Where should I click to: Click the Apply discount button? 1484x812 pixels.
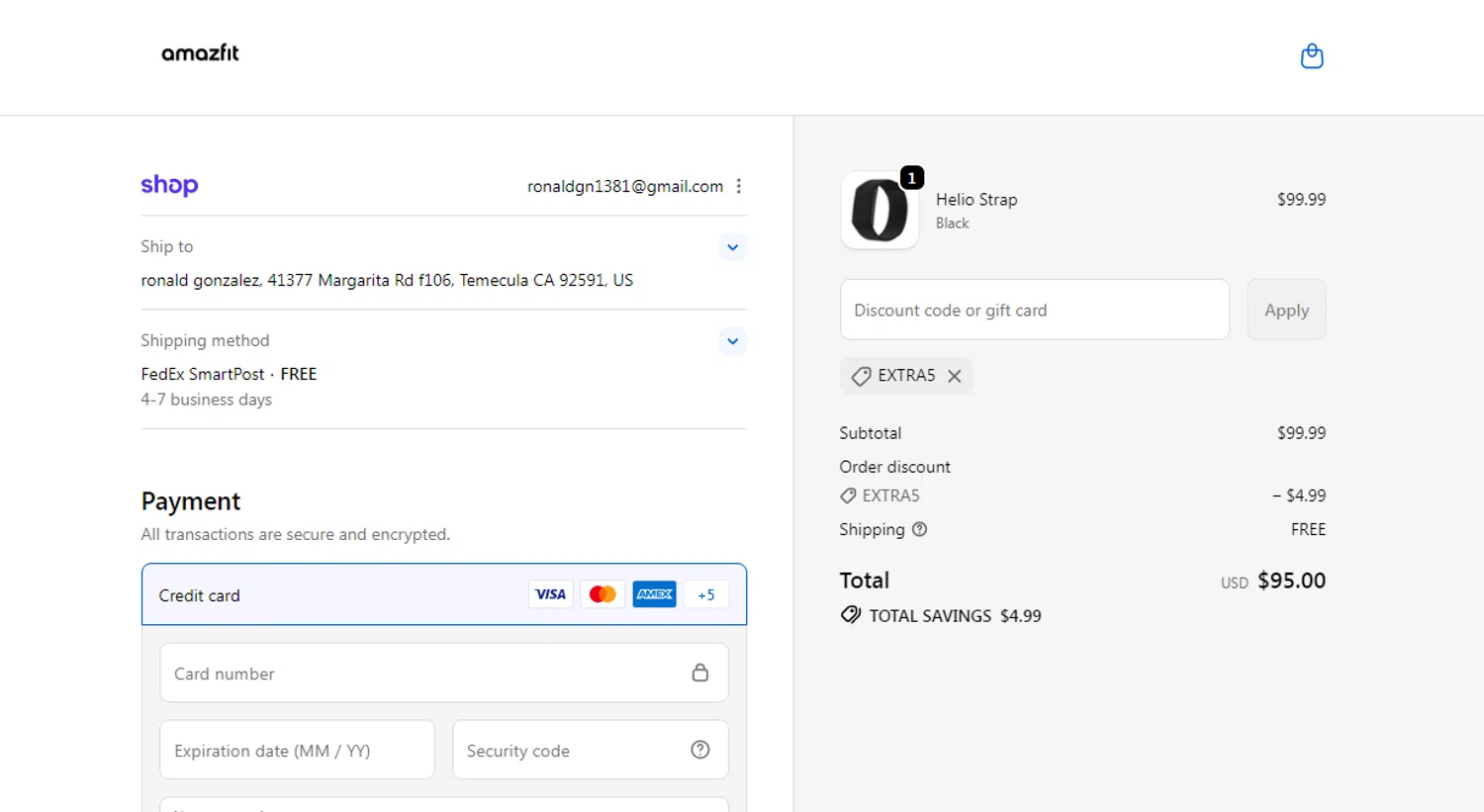click(1286, 310)
